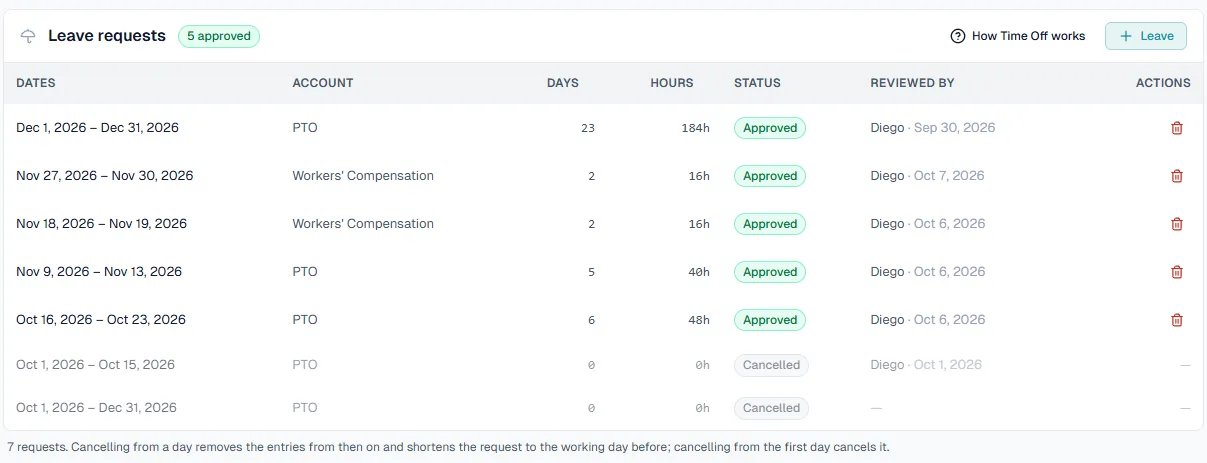Delete the Nov 18 – Nov 19 leave request
The height and width of the screenshot is (463, 1207).
point(1177,224)
